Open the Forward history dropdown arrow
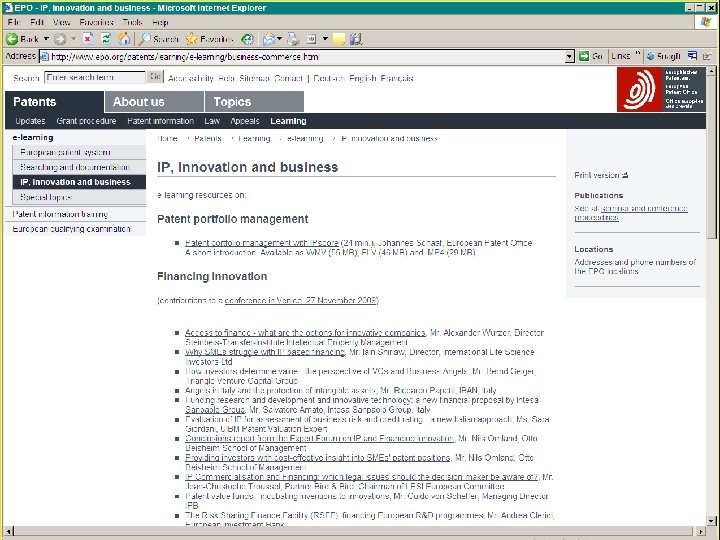Image resolution: width=720 pixels, height=540 pixels. [x=73, y=39]
